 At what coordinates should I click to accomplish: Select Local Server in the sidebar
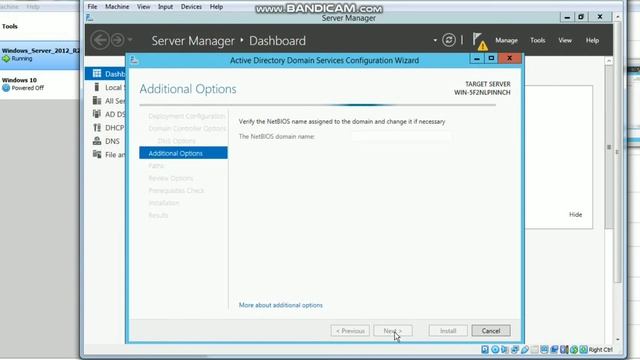pos(105,87)
